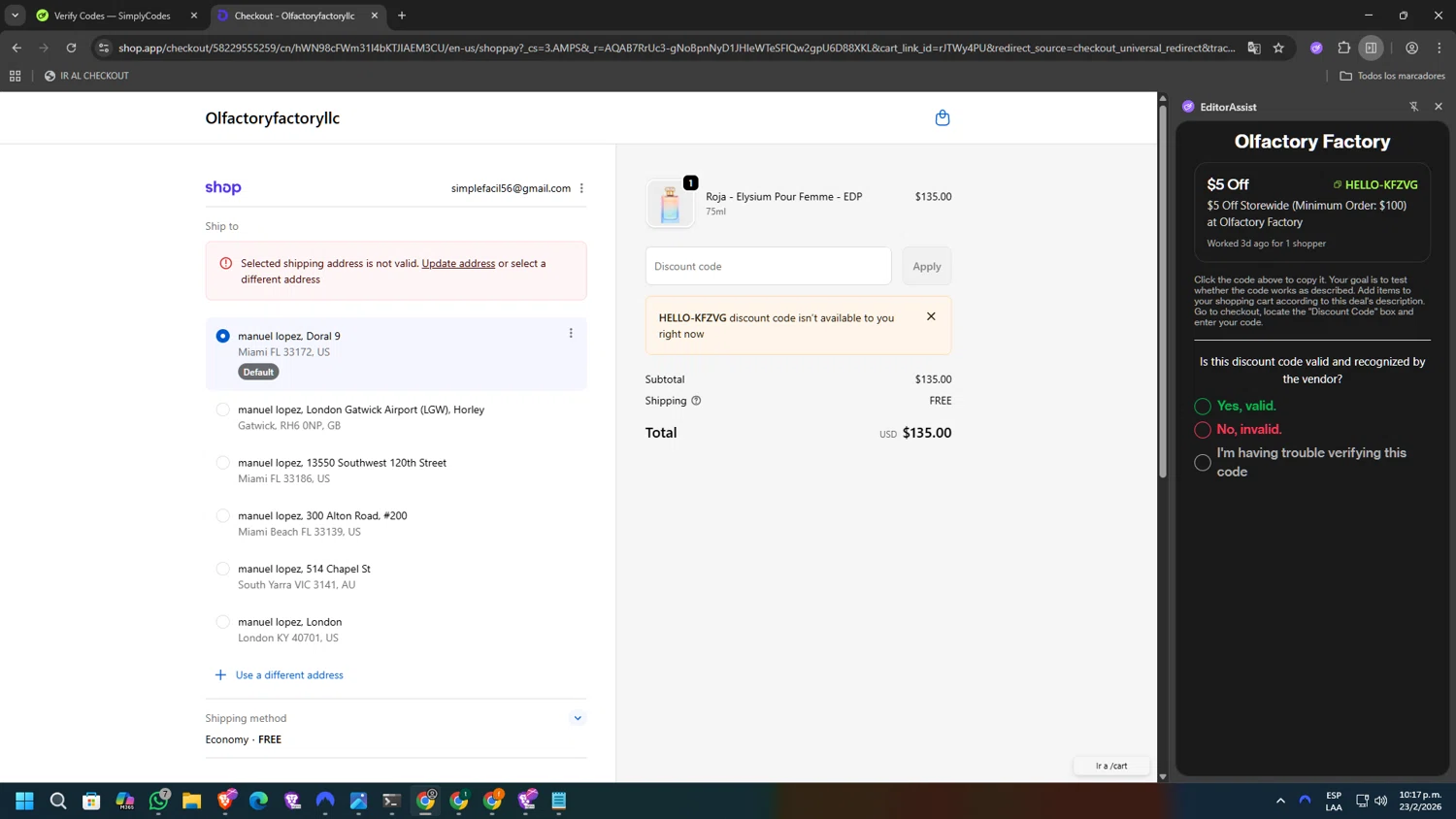The image size is (1456, 819).
Task: Open Todos los marcadores bookmarks folder
Action: click(x=1392, y=76)
